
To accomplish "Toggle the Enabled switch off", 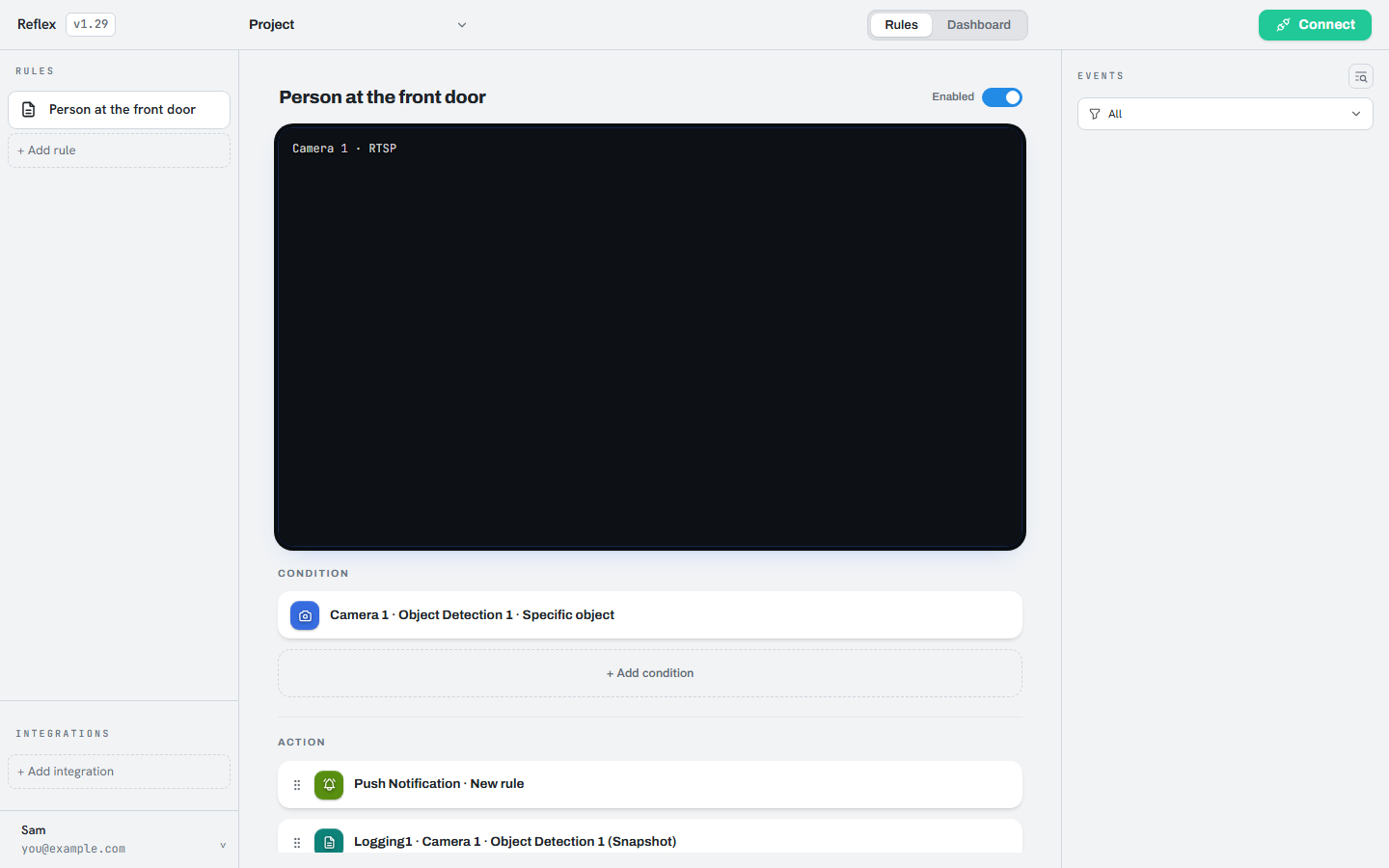I will pos(1002,97).
